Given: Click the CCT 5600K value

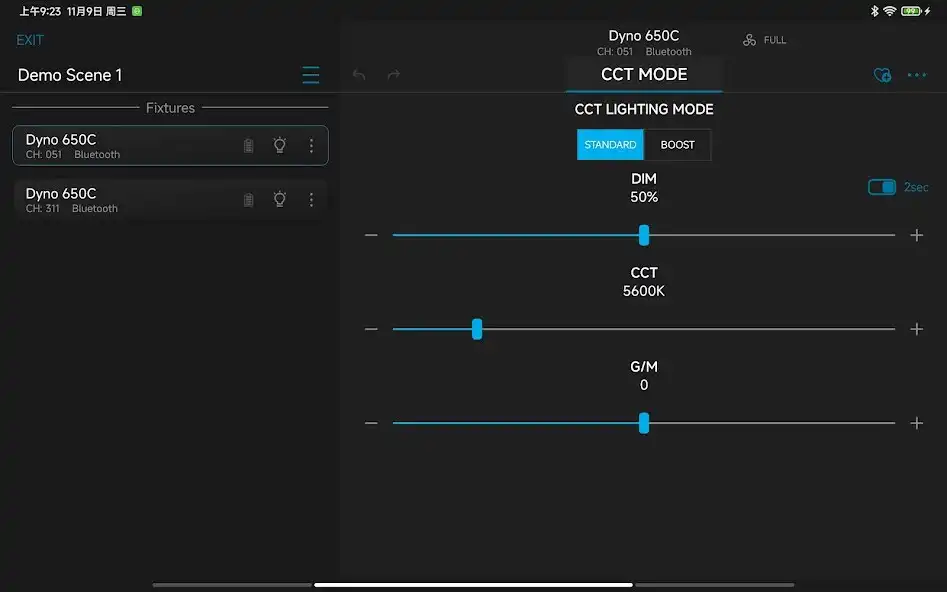Looking at the screenshot, I should tap(644, 291).
